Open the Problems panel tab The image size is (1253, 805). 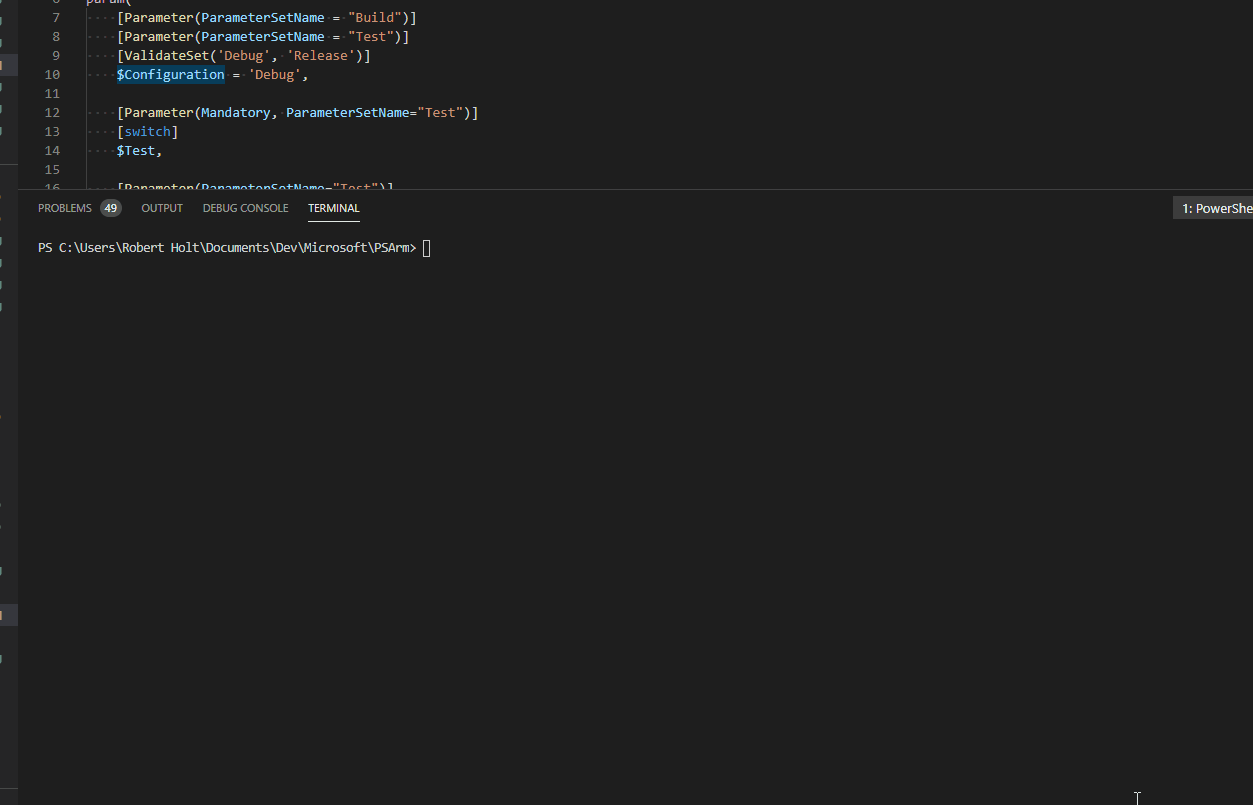tap(65, 208)
